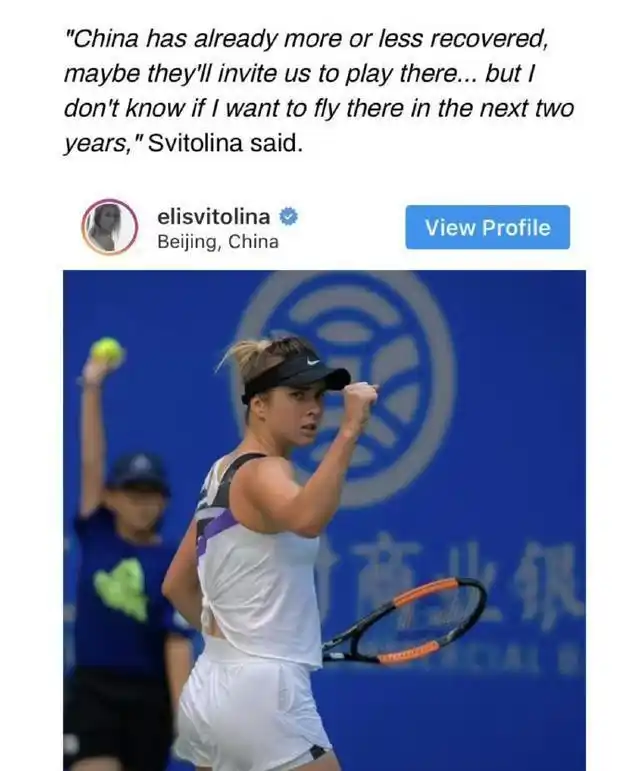Click the ball kid's navy cap
Viewport: 640px width, 771px height.
[138, 471]
